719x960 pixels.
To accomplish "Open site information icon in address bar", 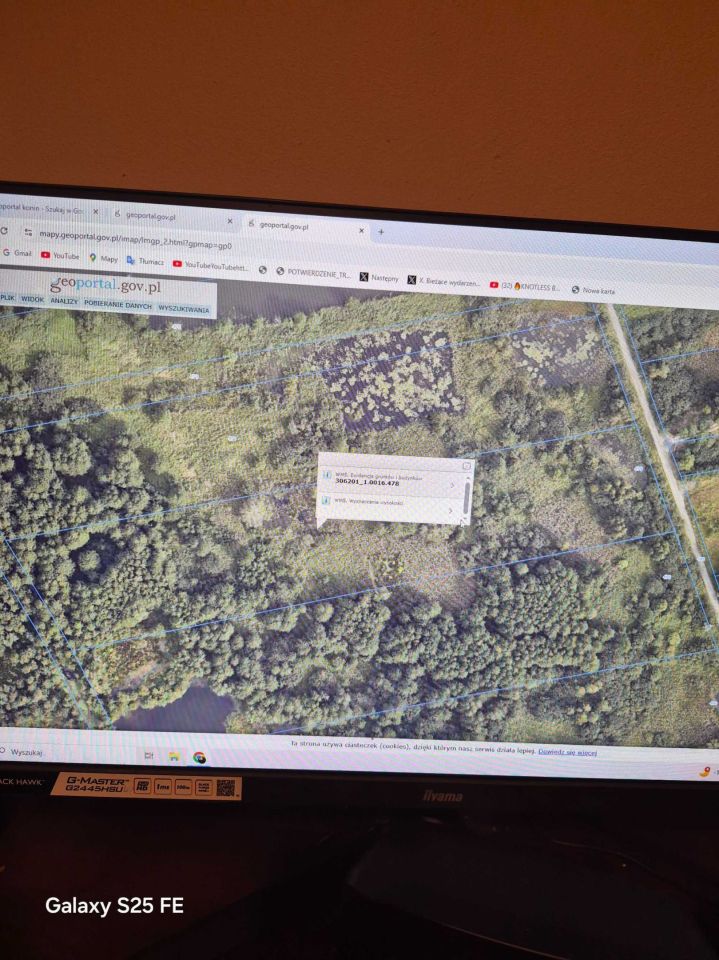I will point(28,232).
